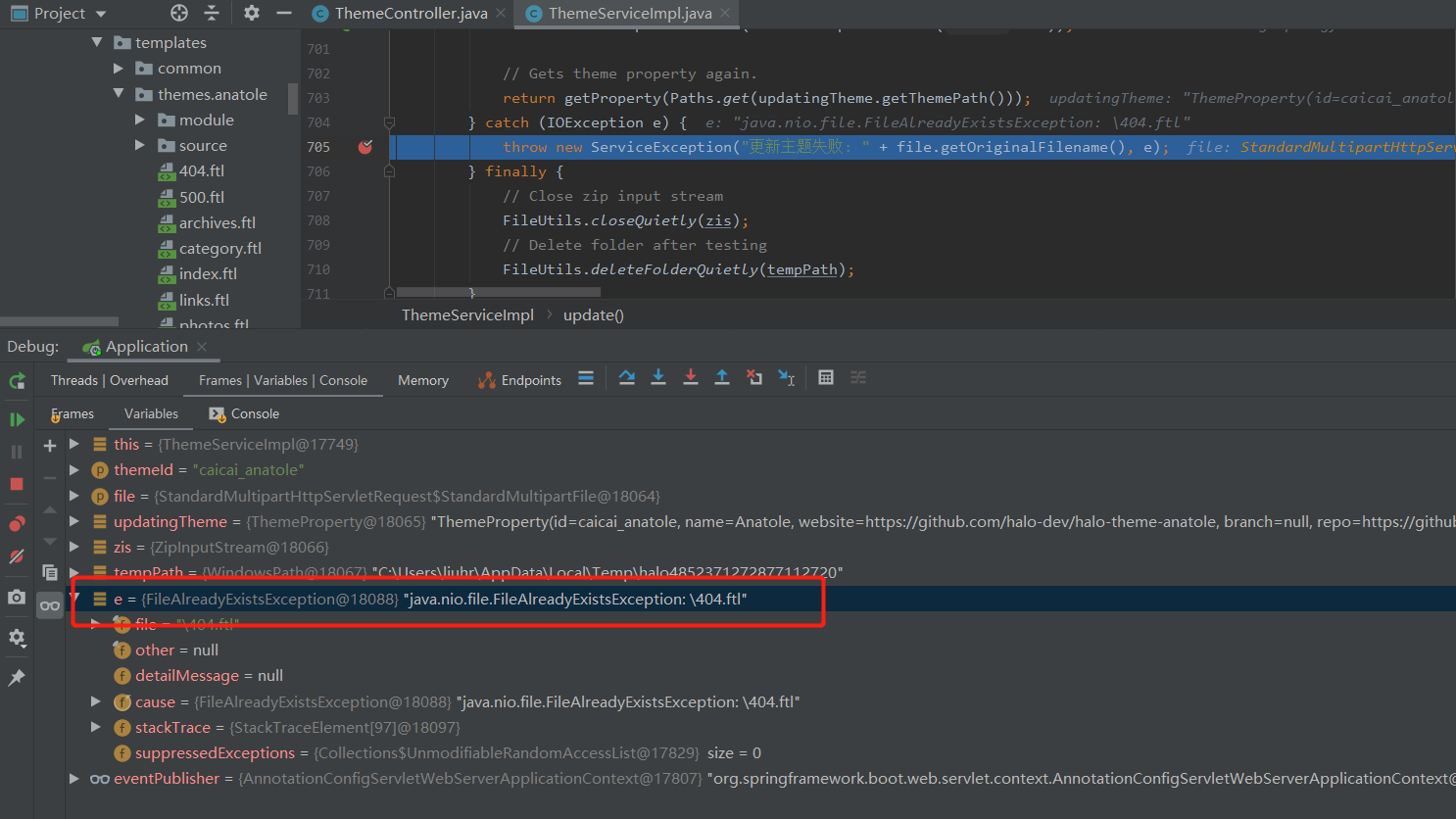This screenshot has width=1456, height=819.
Task: Toggle mute breakpoints
Action: click(x=17, y=556)
